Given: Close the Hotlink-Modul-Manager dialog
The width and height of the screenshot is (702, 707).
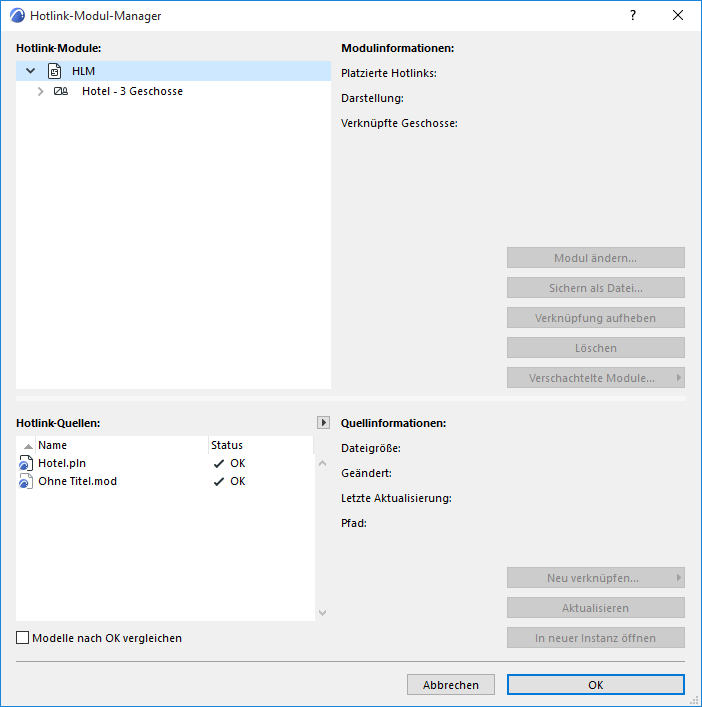Looking at the screenshot, I should 678,15.
